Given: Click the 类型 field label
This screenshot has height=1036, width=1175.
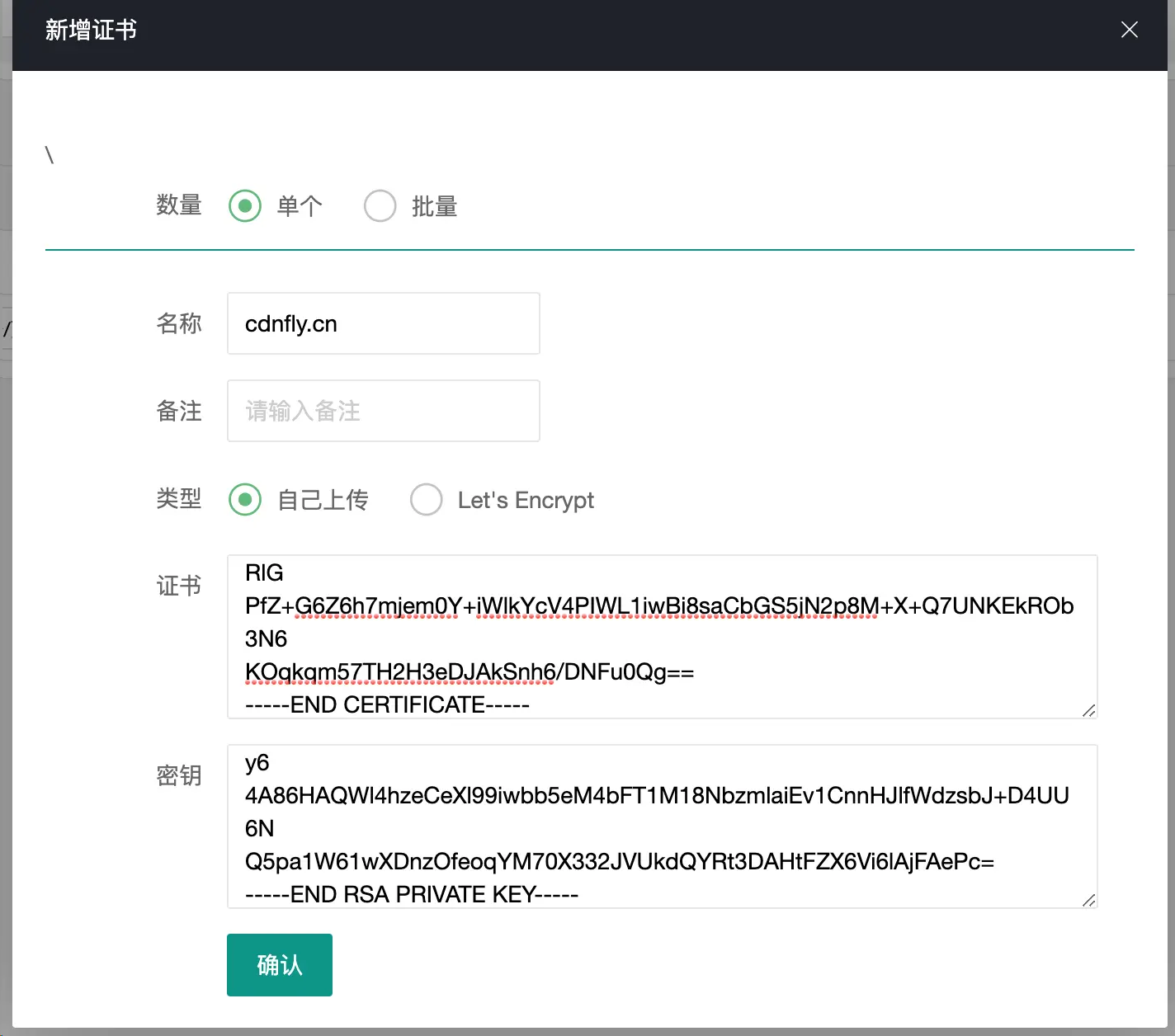Looking at the screenshot, I should 179,498.
